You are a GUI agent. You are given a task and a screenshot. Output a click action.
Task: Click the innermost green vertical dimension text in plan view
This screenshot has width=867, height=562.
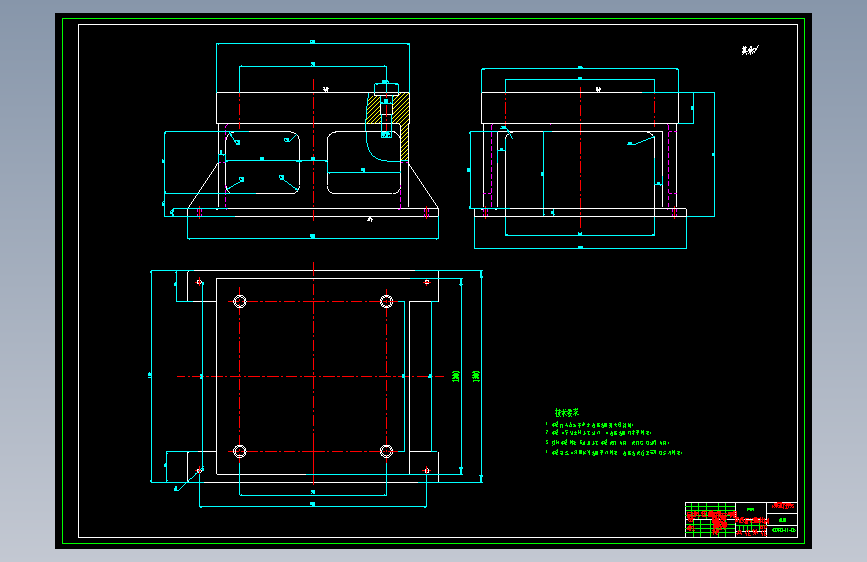coord(456,376)
